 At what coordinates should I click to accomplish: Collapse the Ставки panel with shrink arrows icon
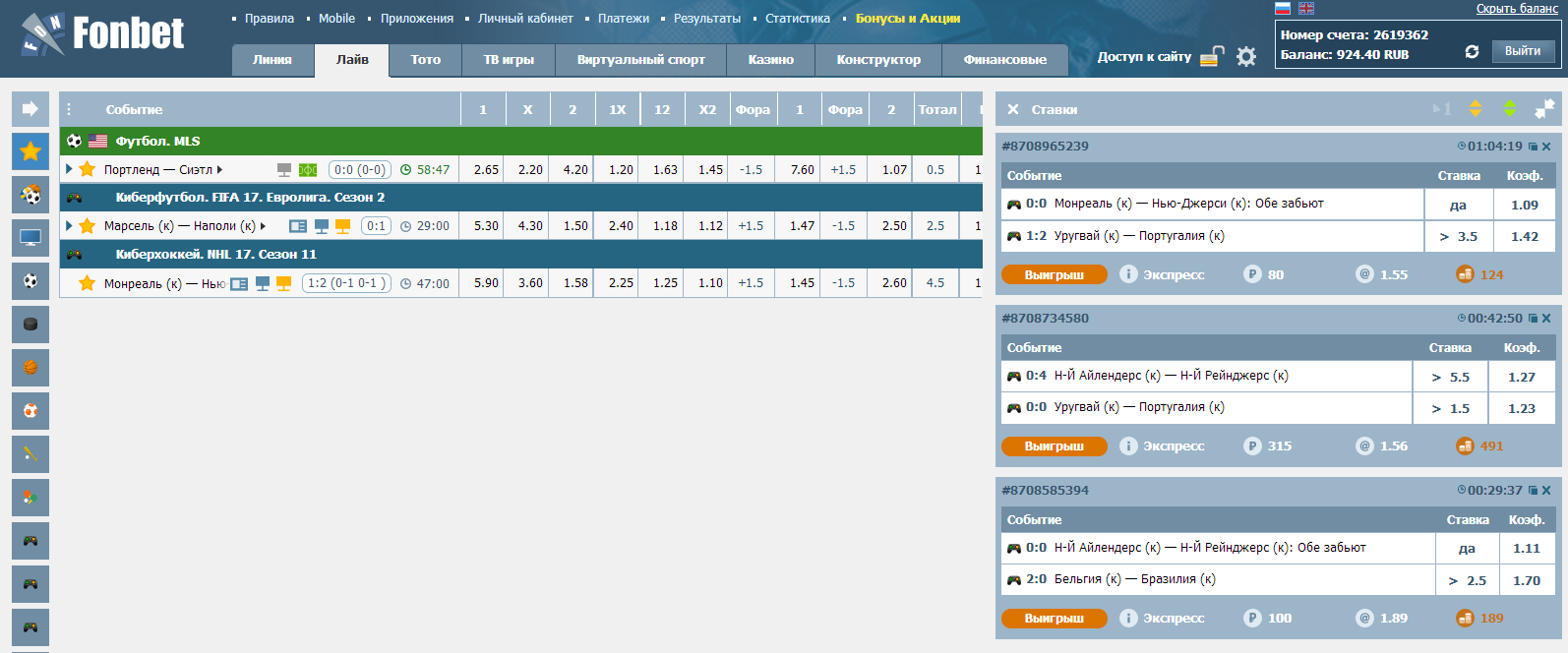coord(1544,108)
